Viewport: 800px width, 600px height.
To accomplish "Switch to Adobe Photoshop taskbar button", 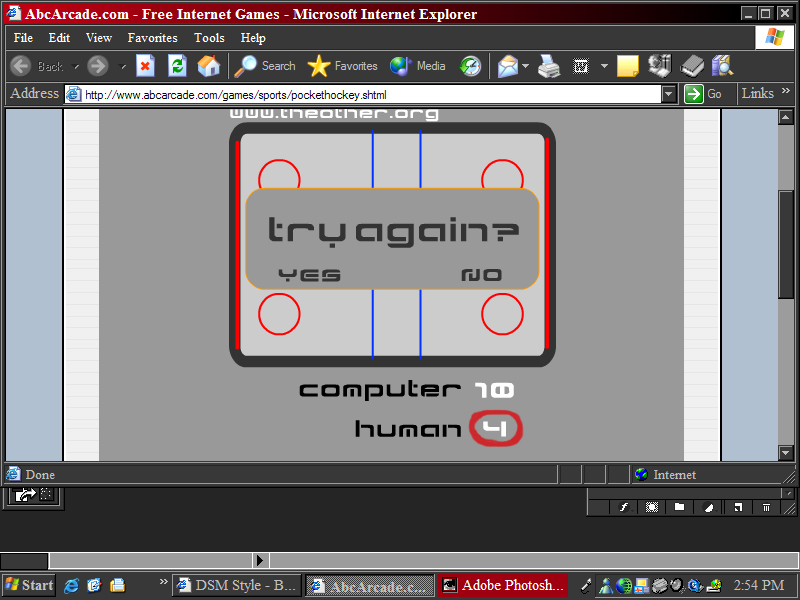I will tap(503, 585).
